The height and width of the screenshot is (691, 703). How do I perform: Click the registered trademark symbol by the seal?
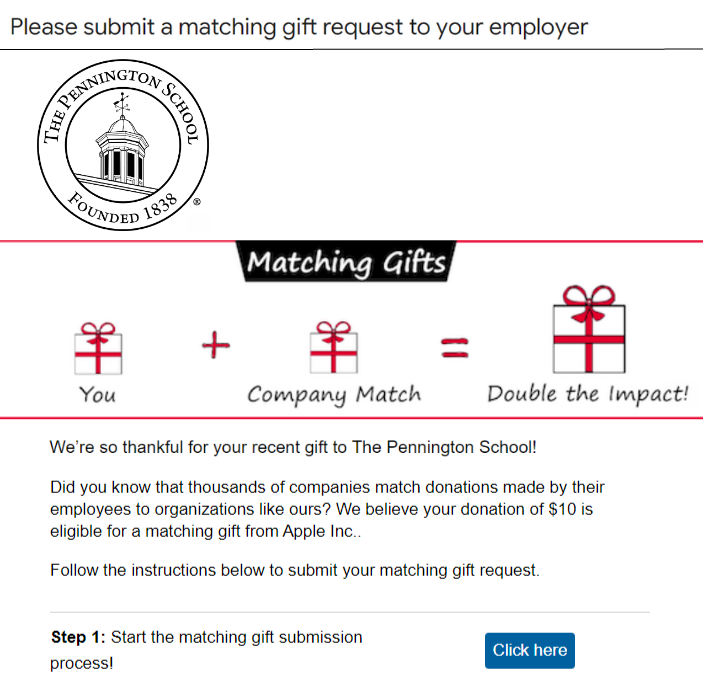click(x=197, y=202)
